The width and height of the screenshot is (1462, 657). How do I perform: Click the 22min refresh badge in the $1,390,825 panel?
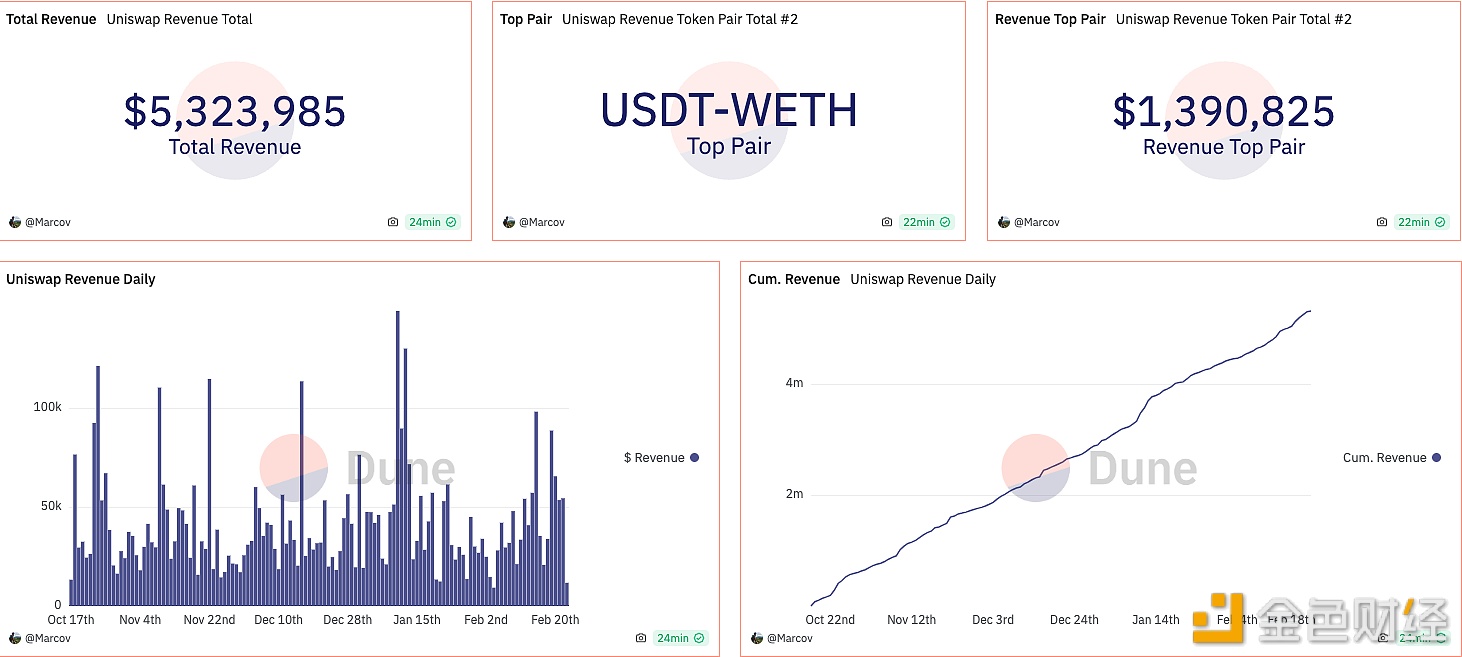click(1421, 222)
